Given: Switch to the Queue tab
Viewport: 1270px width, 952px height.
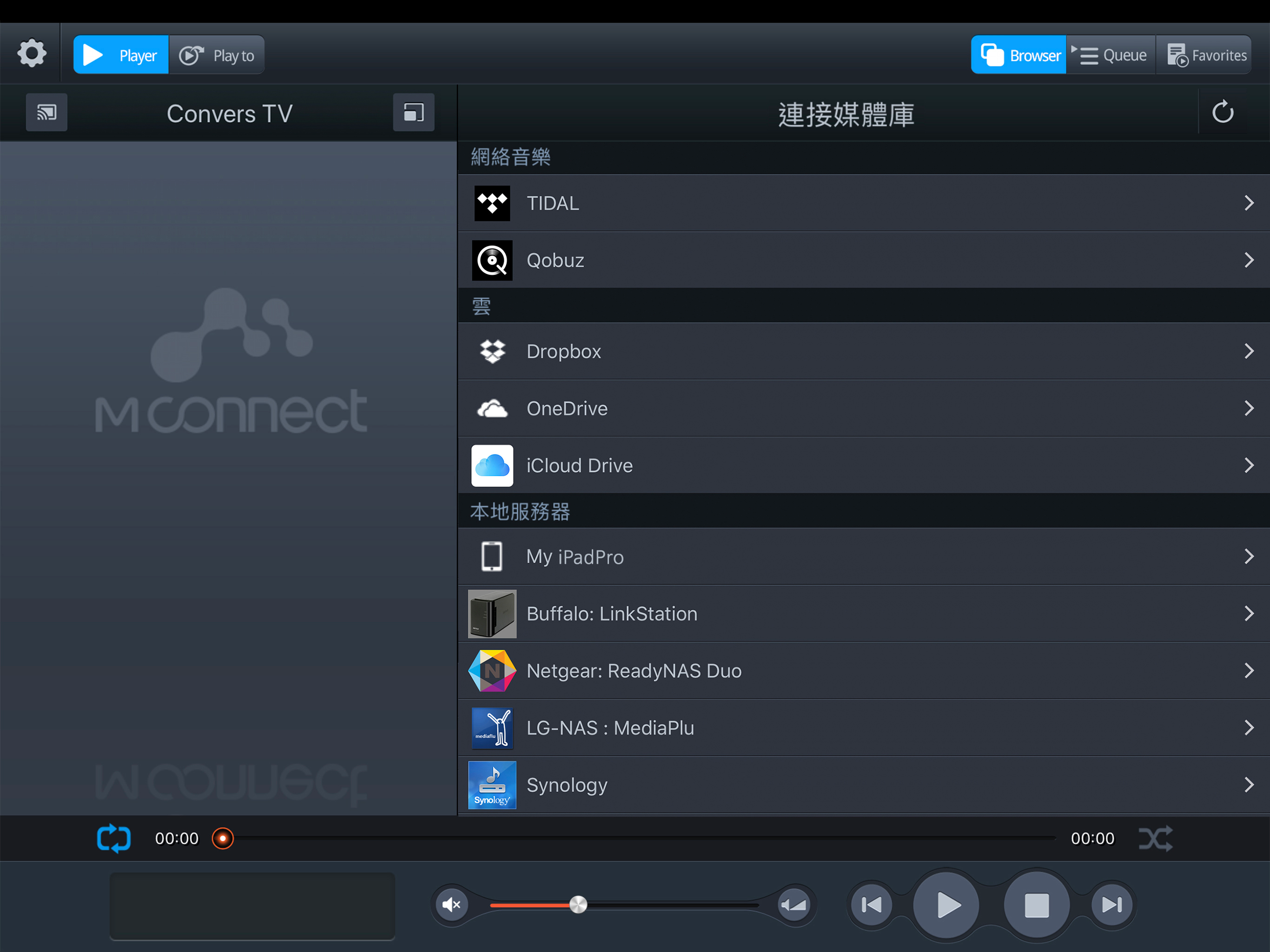Looking at the screenshot, I should click(1111, 55).
